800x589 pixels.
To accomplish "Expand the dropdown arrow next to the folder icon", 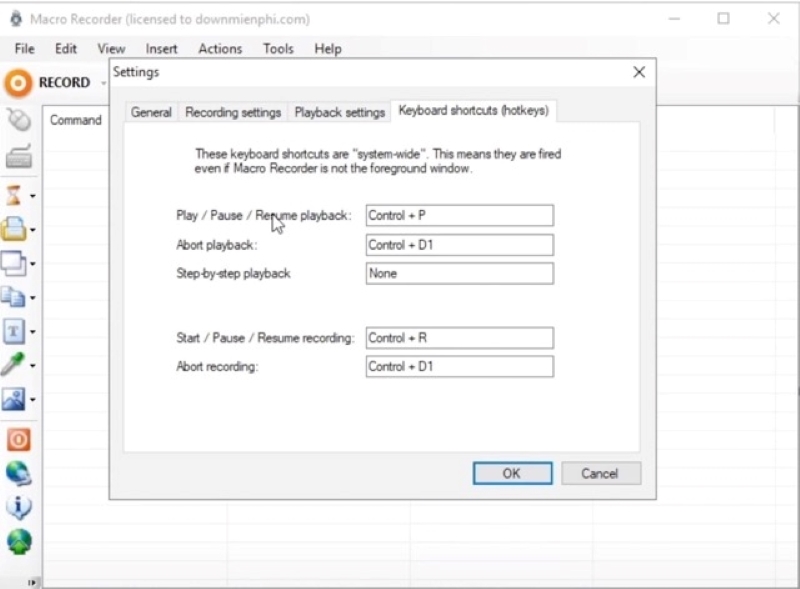I will click(x=32, y=230).
